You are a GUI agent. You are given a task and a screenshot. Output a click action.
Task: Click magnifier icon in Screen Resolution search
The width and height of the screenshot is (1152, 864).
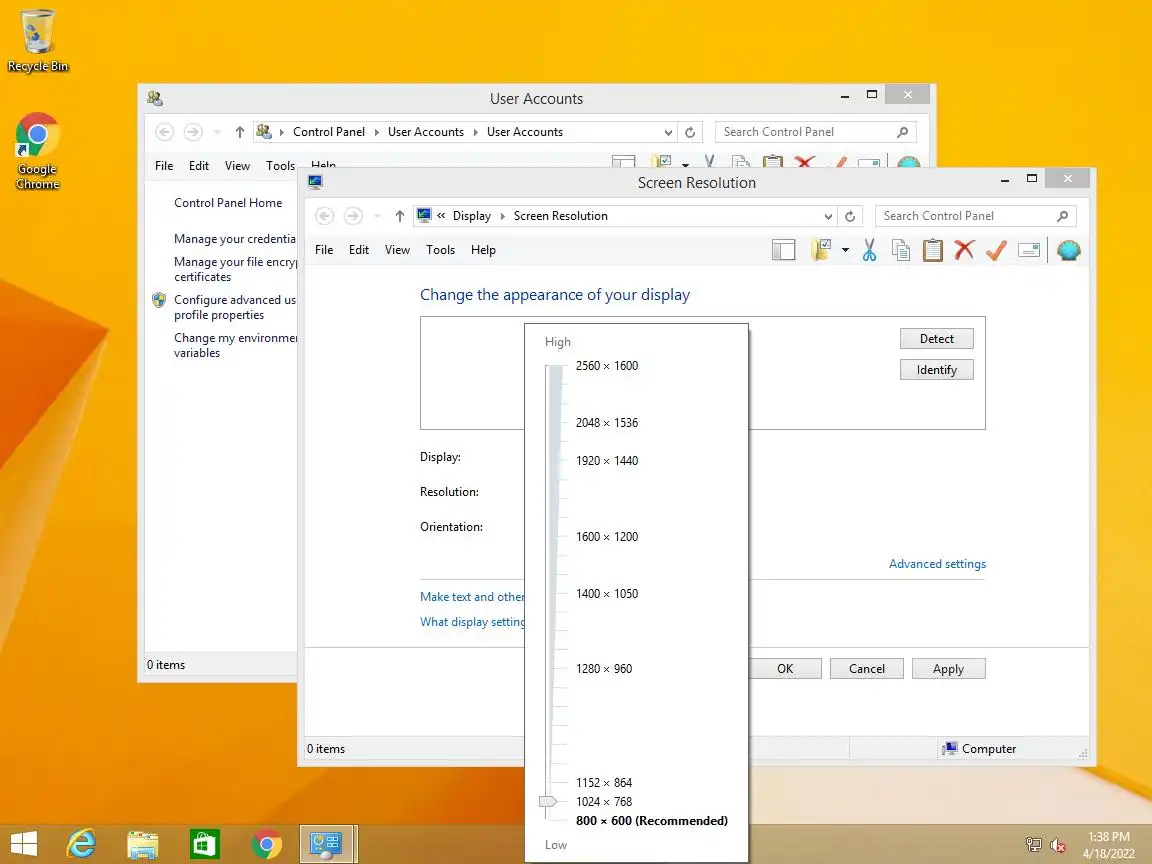pos(1062,216)
